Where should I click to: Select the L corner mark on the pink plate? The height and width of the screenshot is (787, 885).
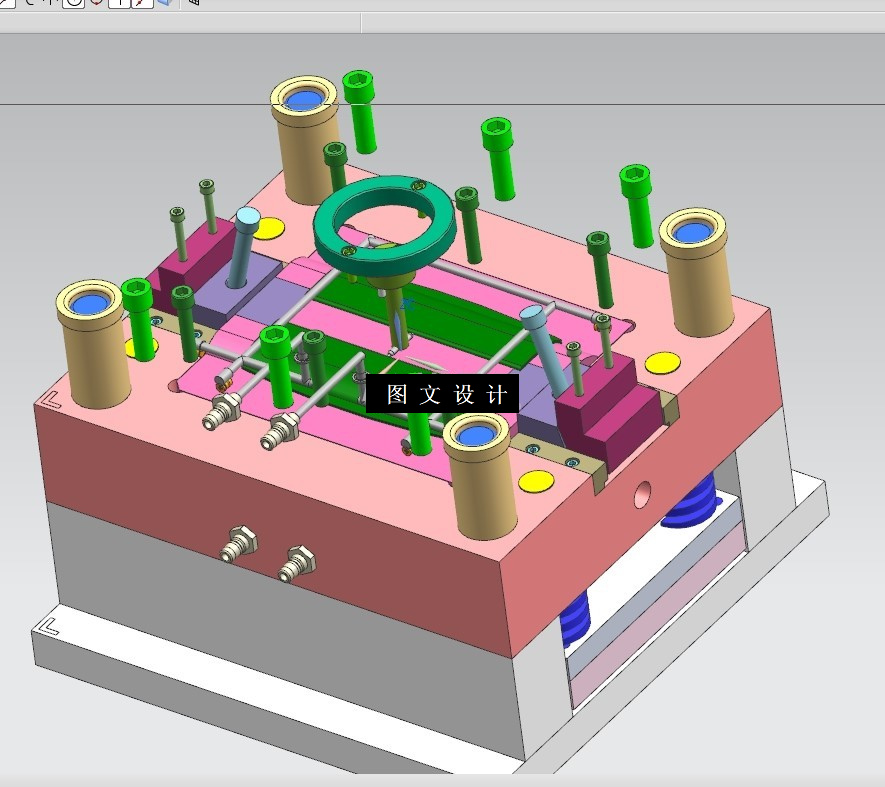pos(51,400)
